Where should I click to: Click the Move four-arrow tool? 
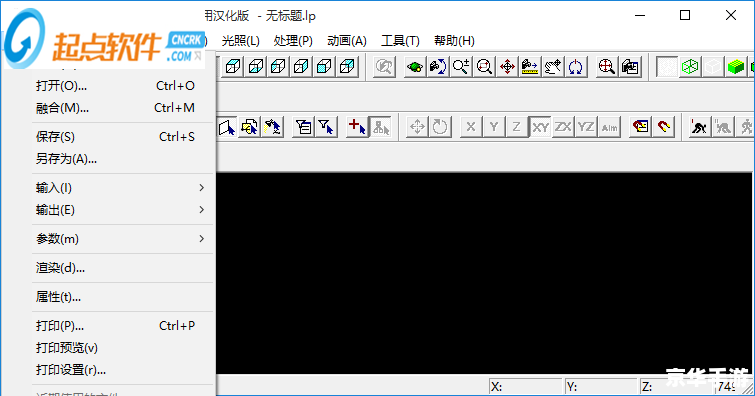click(417, 127)
